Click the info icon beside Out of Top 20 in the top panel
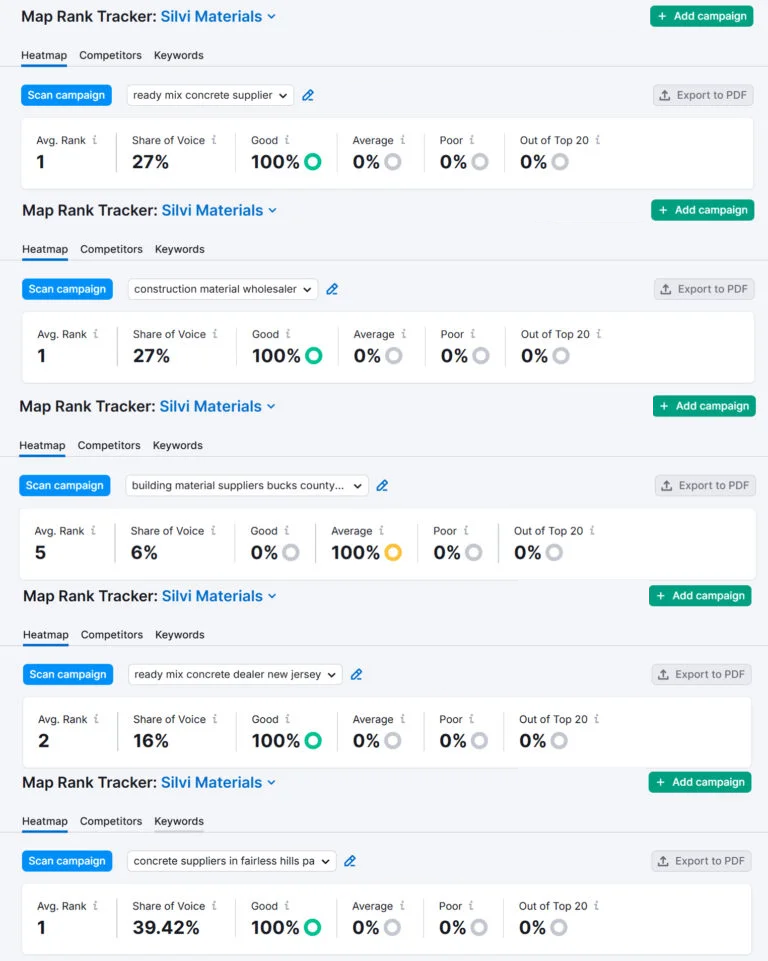The image size is (768, 961). point(598,140)
